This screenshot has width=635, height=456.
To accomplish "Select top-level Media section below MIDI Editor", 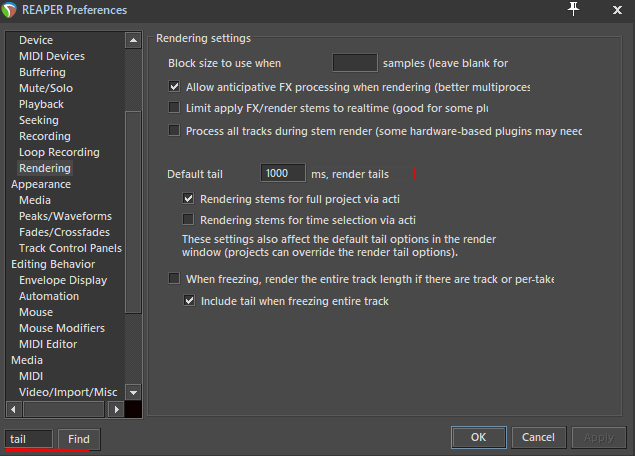I will click(x=27, y=360).
